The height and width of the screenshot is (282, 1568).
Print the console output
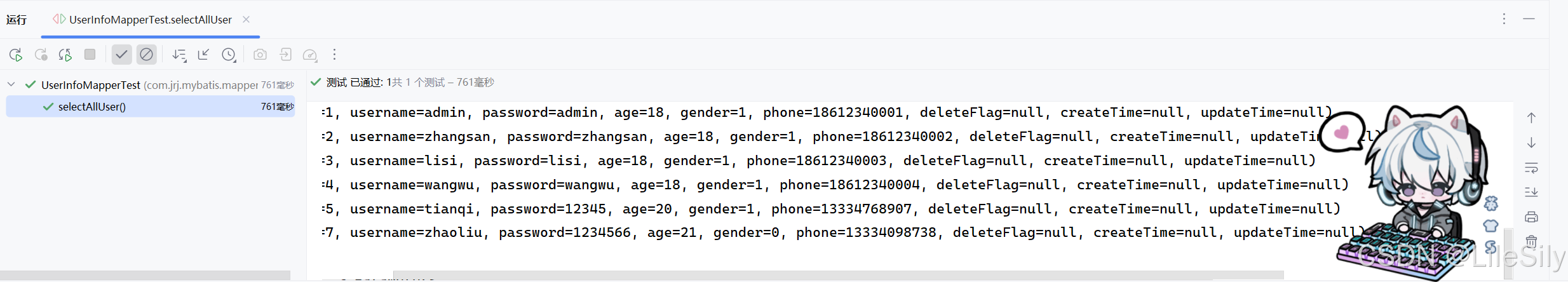(1531, 217)
